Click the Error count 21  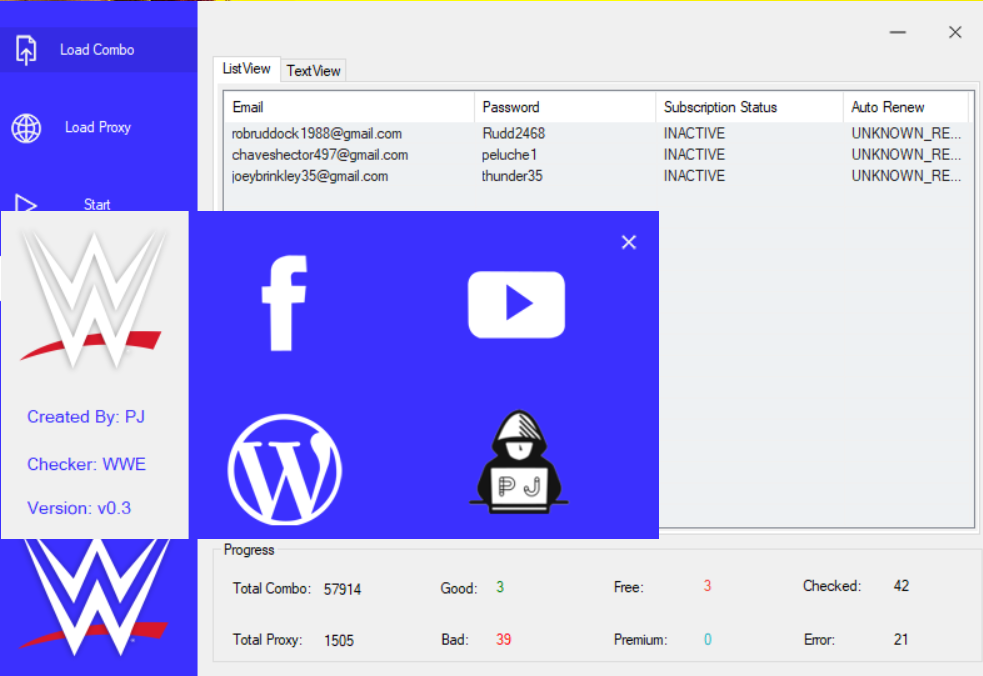tap(901, 640)
